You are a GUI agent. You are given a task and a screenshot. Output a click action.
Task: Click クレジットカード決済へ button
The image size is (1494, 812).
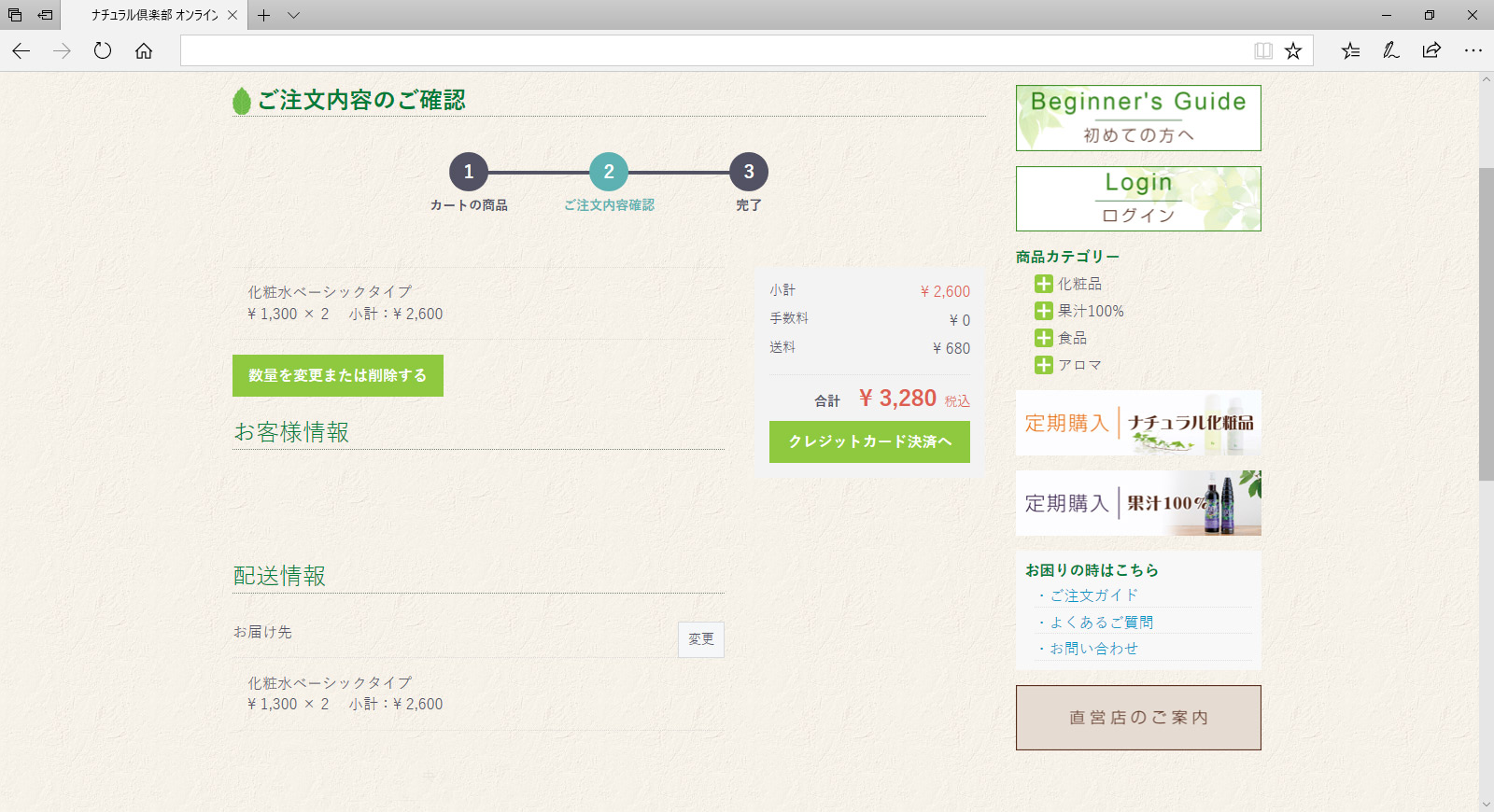(869, 441)
